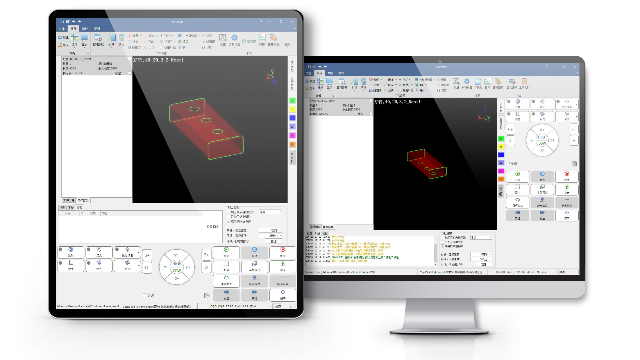Expand the second numeric dropdown in the tablet's options panel

click(270, 236)
